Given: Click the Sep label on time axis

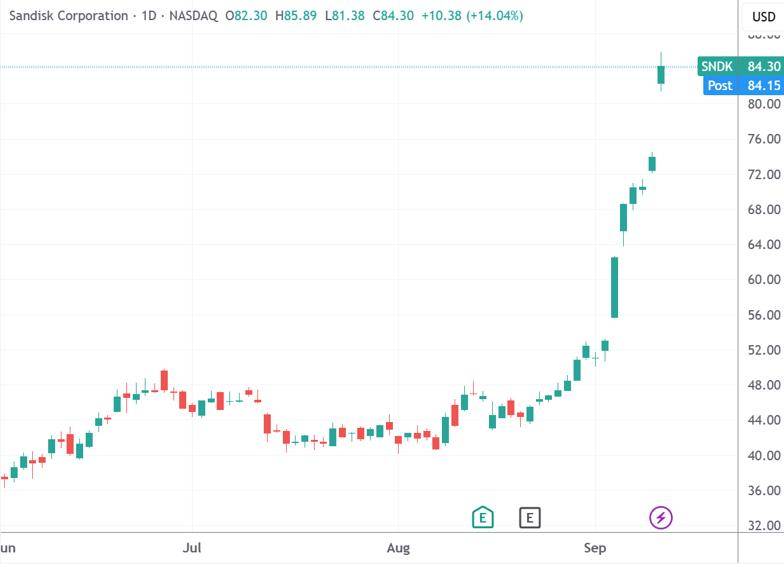Looking at the screenshot, I should 594,548.
